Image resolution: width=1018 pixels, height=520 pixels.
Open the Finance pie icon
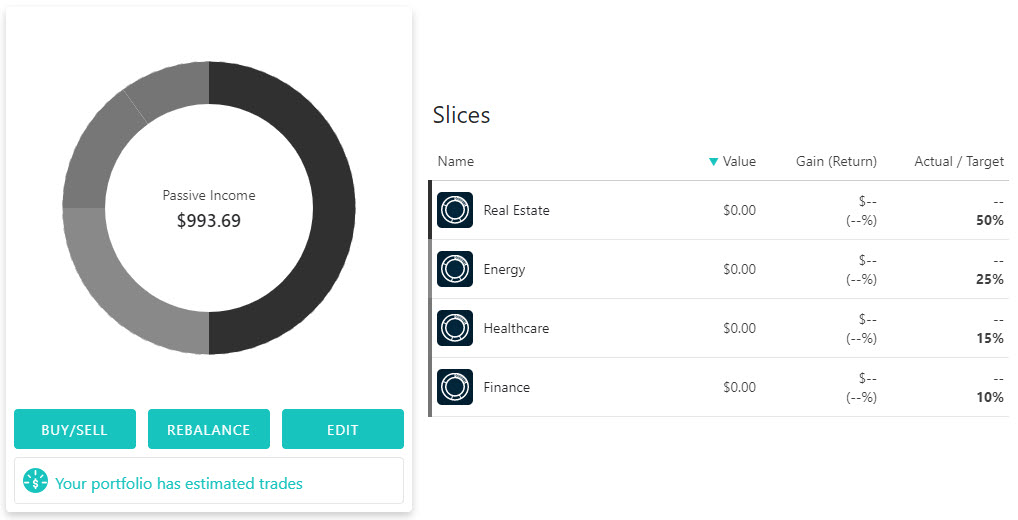[454, 388]
